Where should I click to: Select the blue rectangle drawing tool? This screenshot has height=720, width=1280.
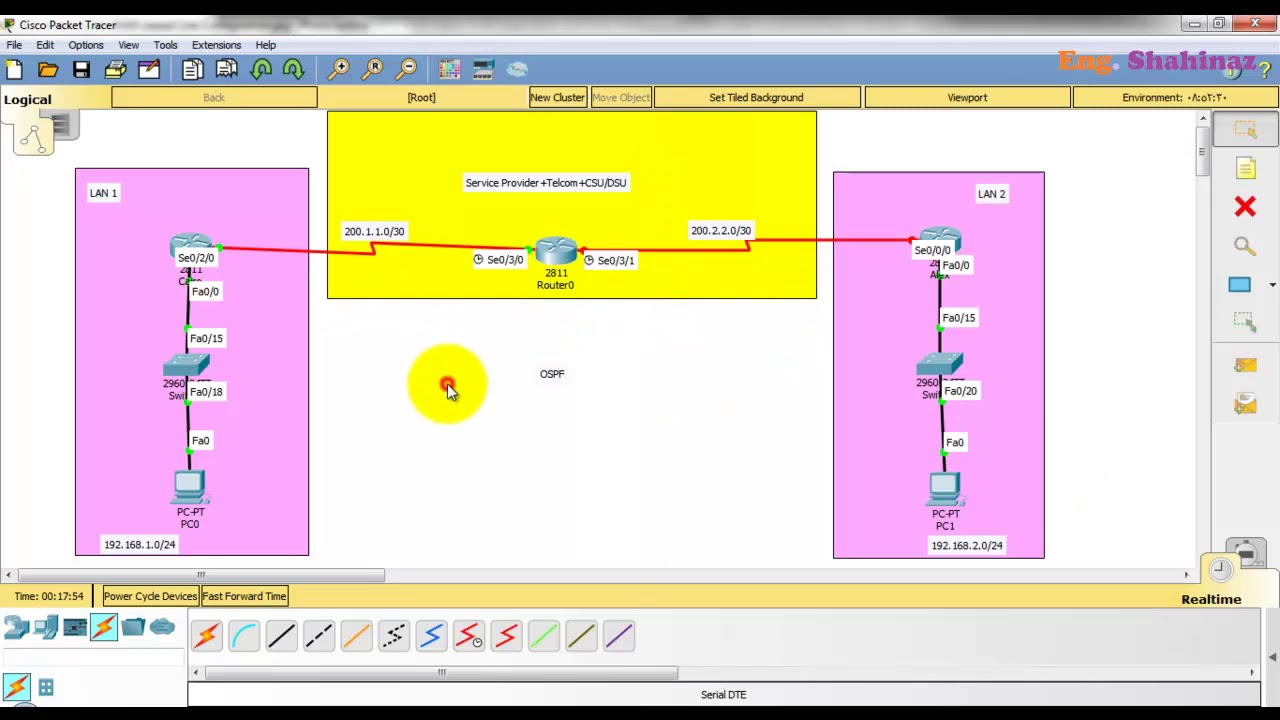1240,285
